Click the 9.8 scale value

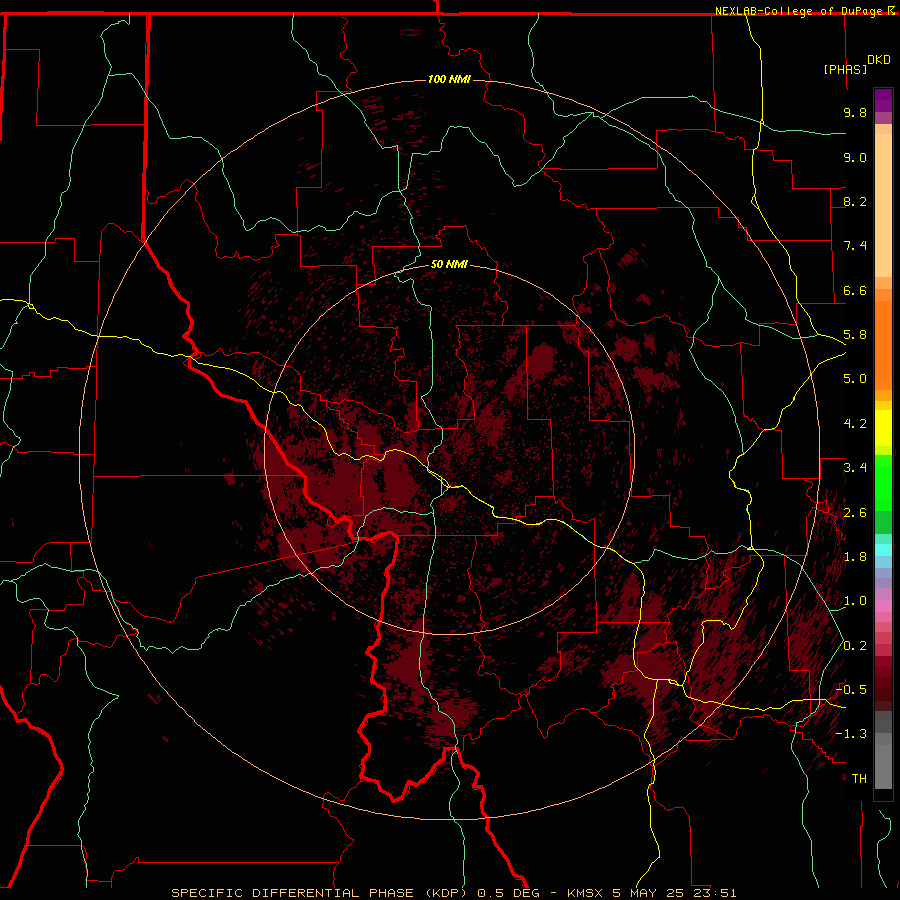[x=855, y=112]
